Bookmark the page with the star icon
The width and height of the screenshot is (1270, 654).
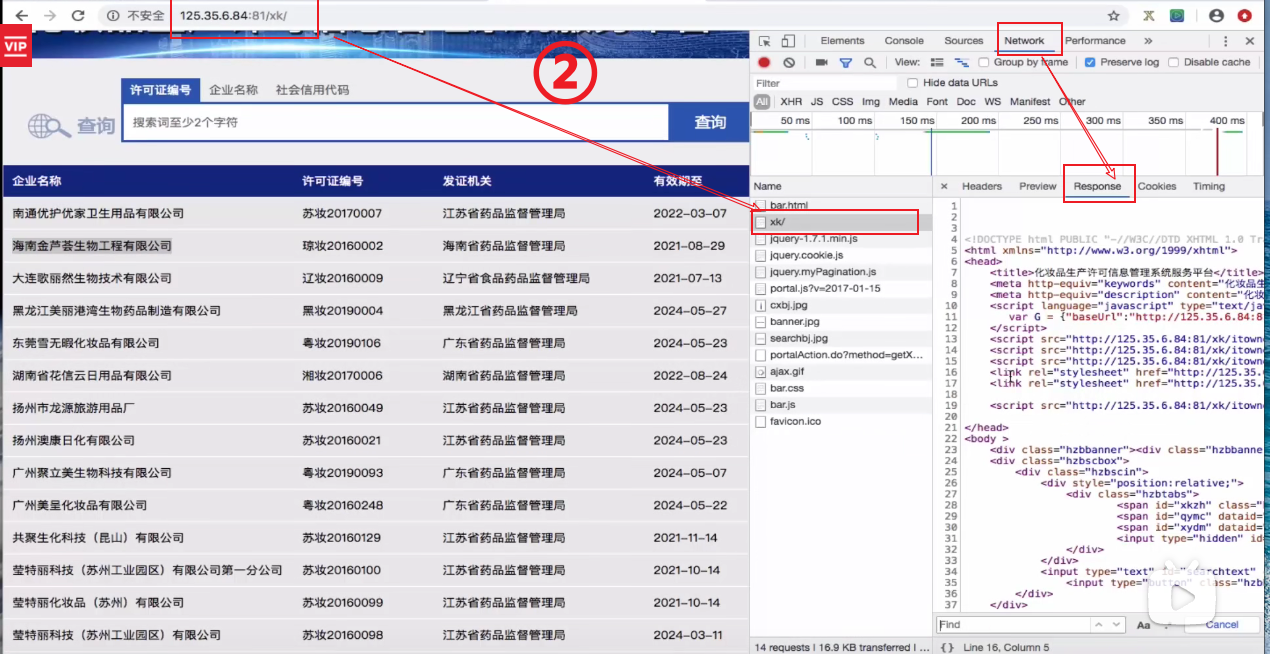coord(1114,16)
